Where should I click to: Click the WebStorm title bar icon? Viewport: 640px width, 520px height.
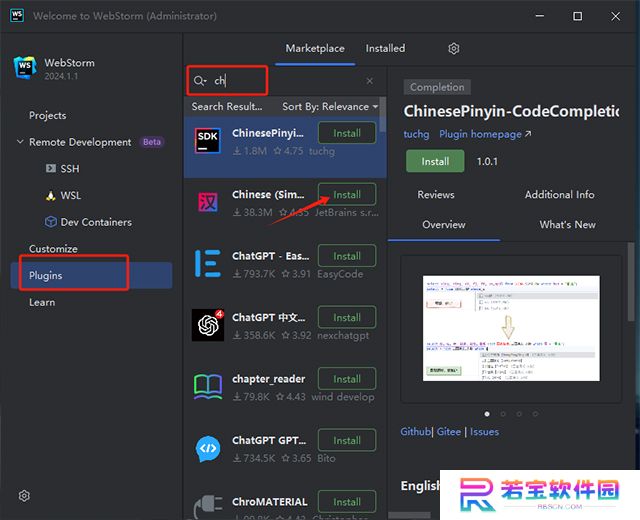click(17, 16)
